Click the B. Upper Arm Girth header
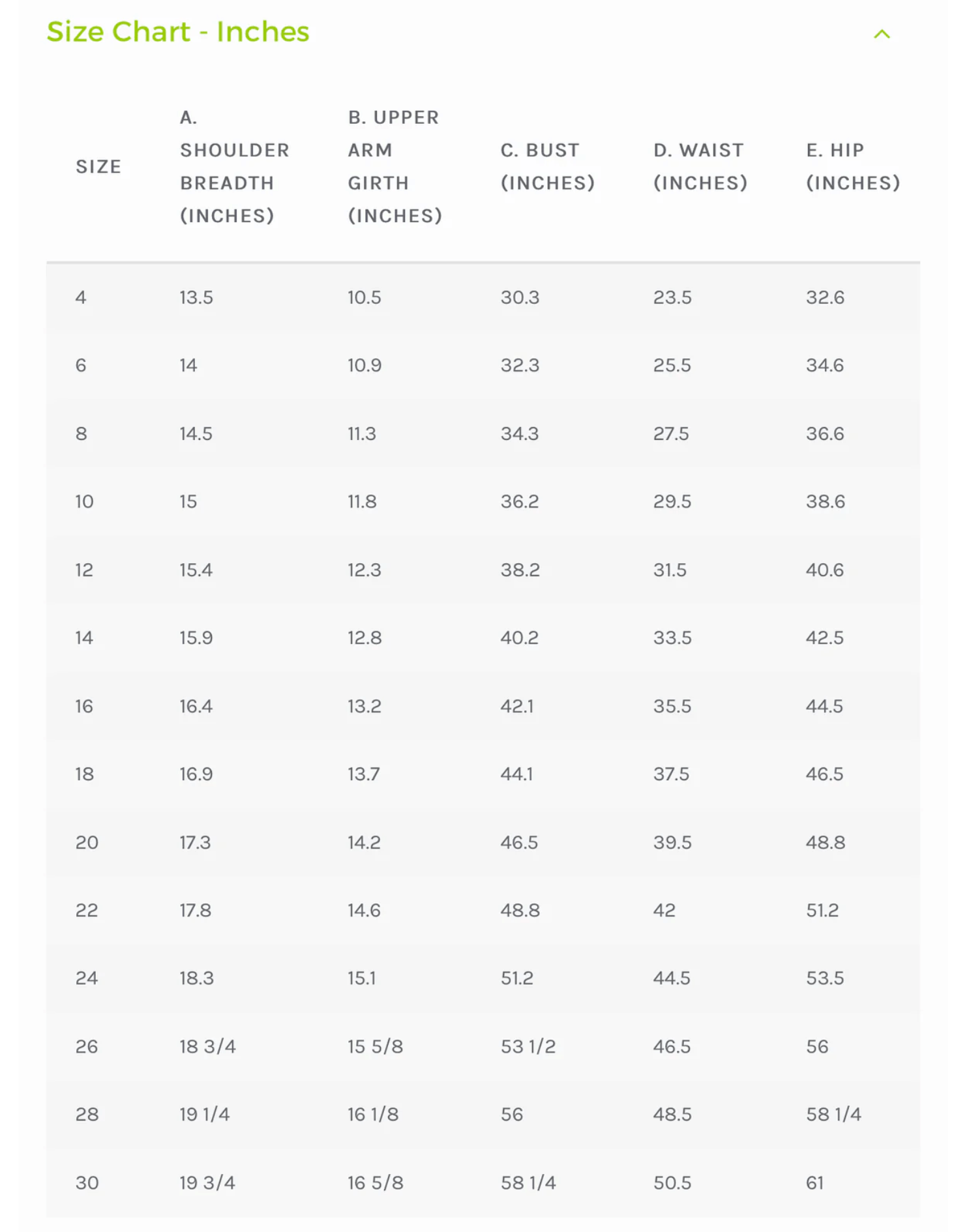This screenshot has width=969, height=1232. [x=395, y=167]
